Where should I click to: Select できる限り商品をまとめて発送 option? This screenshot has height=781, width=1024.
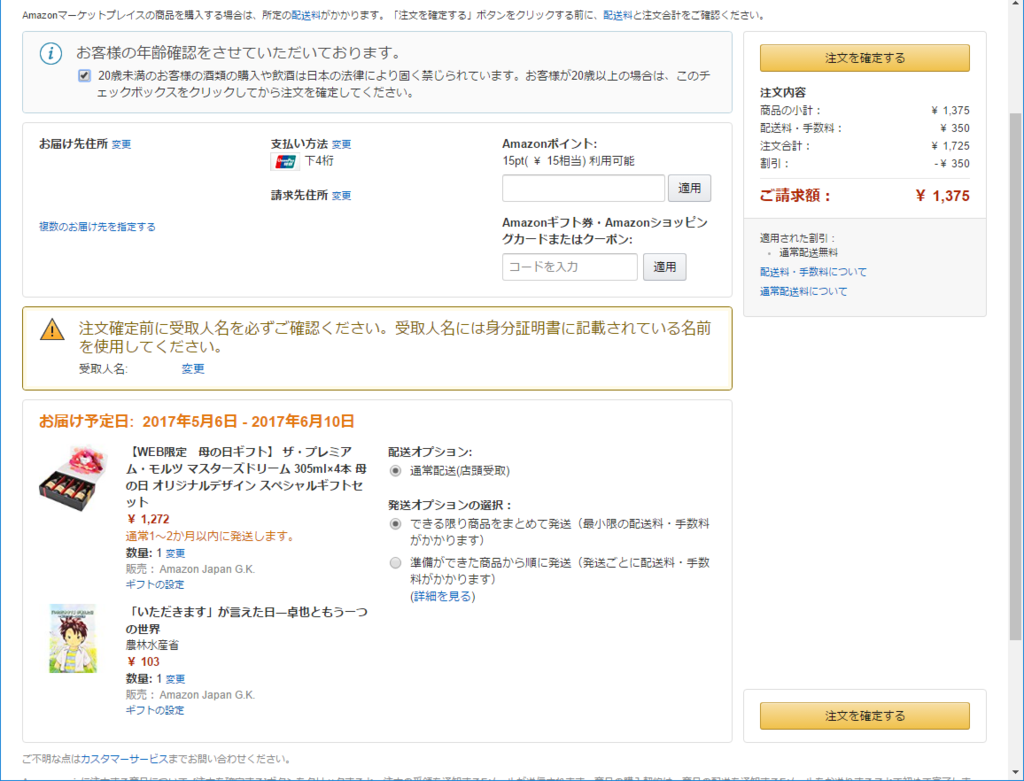pyautogui.click(x=395, y=524)
